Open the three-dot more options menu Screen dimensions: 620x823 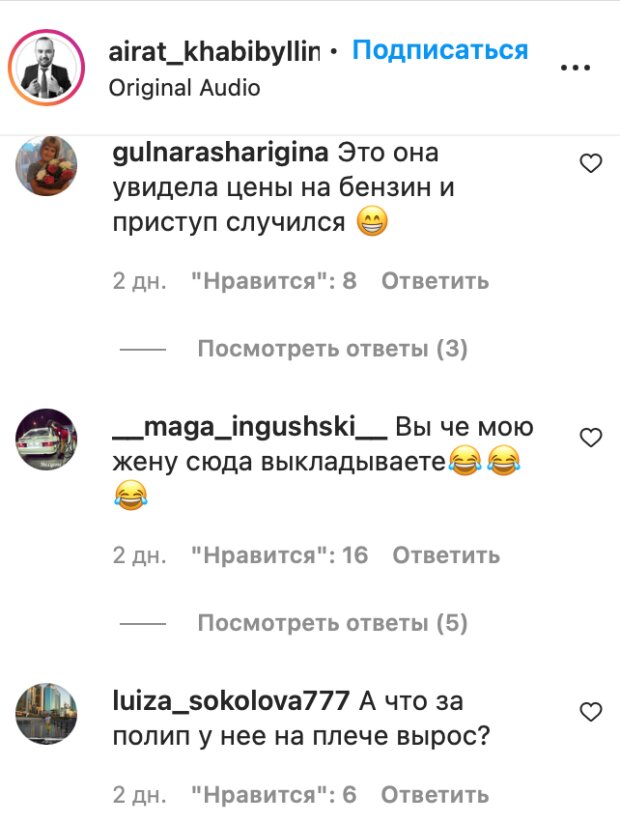click(x=575, y=68)
